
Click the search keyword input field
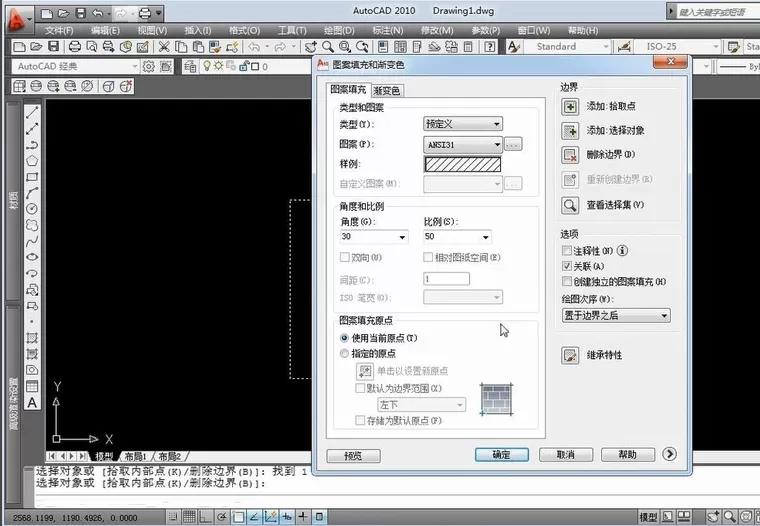[x=717, y=12]
